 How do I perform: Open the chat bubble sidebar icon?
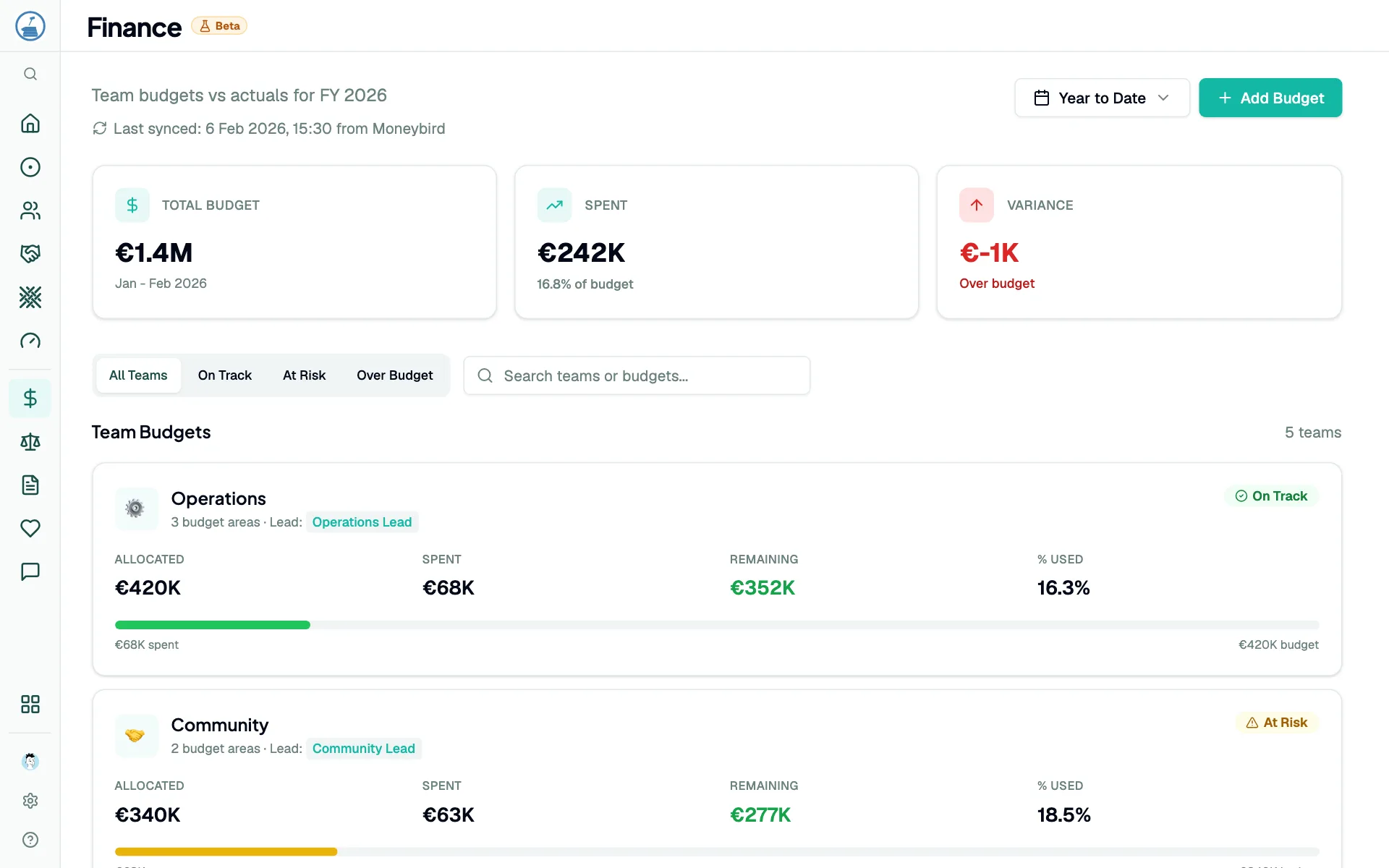pyautogui.click(x=30, y=572)
